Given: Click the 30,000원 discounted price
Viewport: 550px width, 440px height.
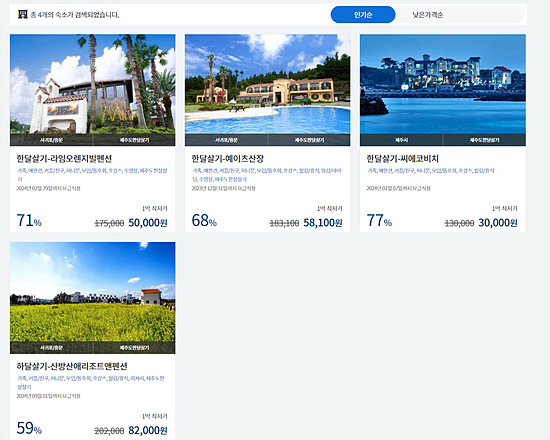Looking at the screenshot, I should 498,223.
